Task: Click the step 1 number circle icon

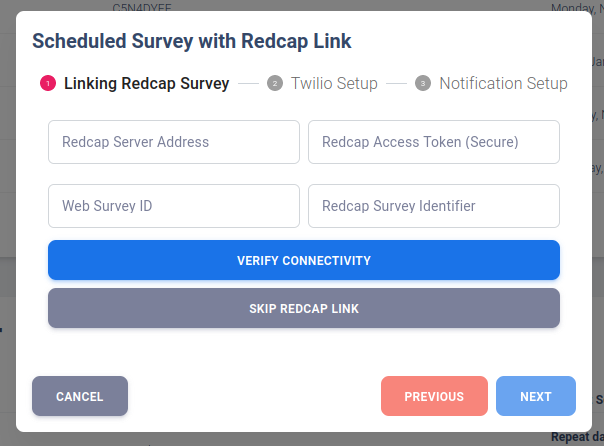Action: (x=47, y=84)
